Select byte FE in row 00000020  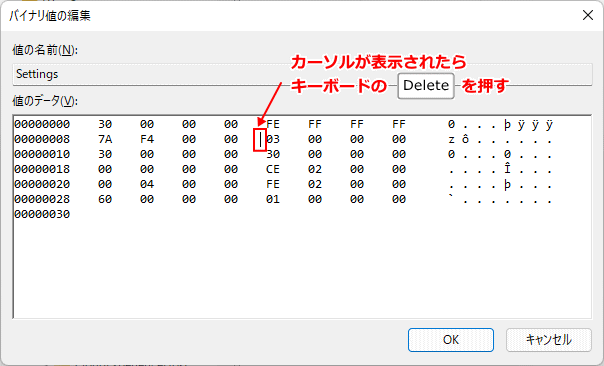coord(273,184)
